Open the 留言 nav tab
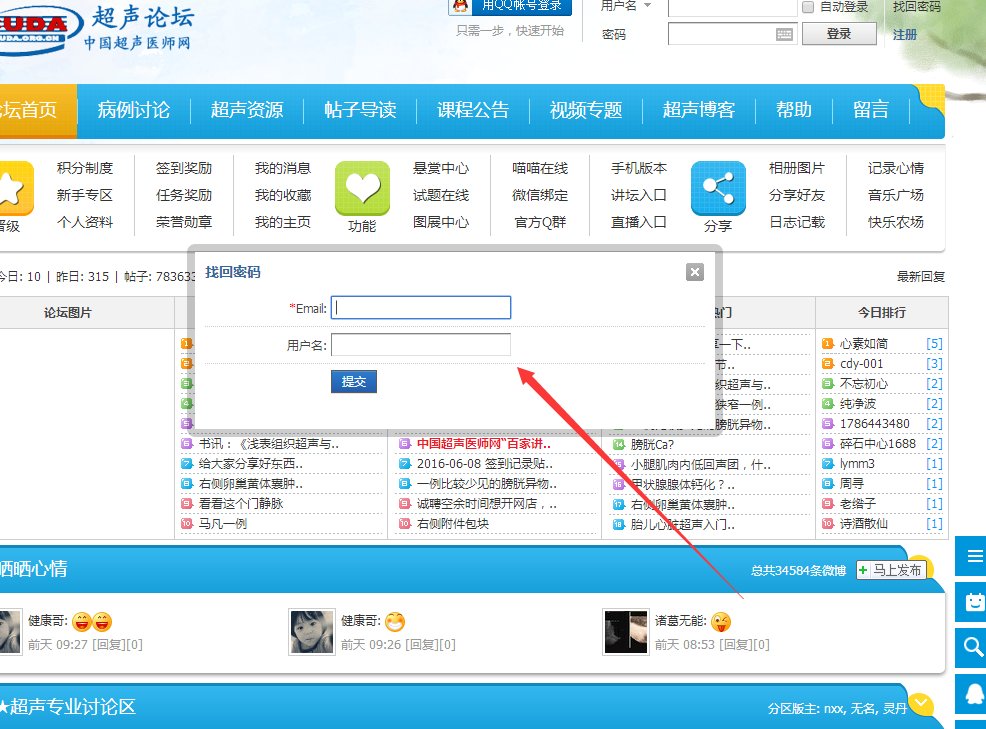 pos(870,110)
